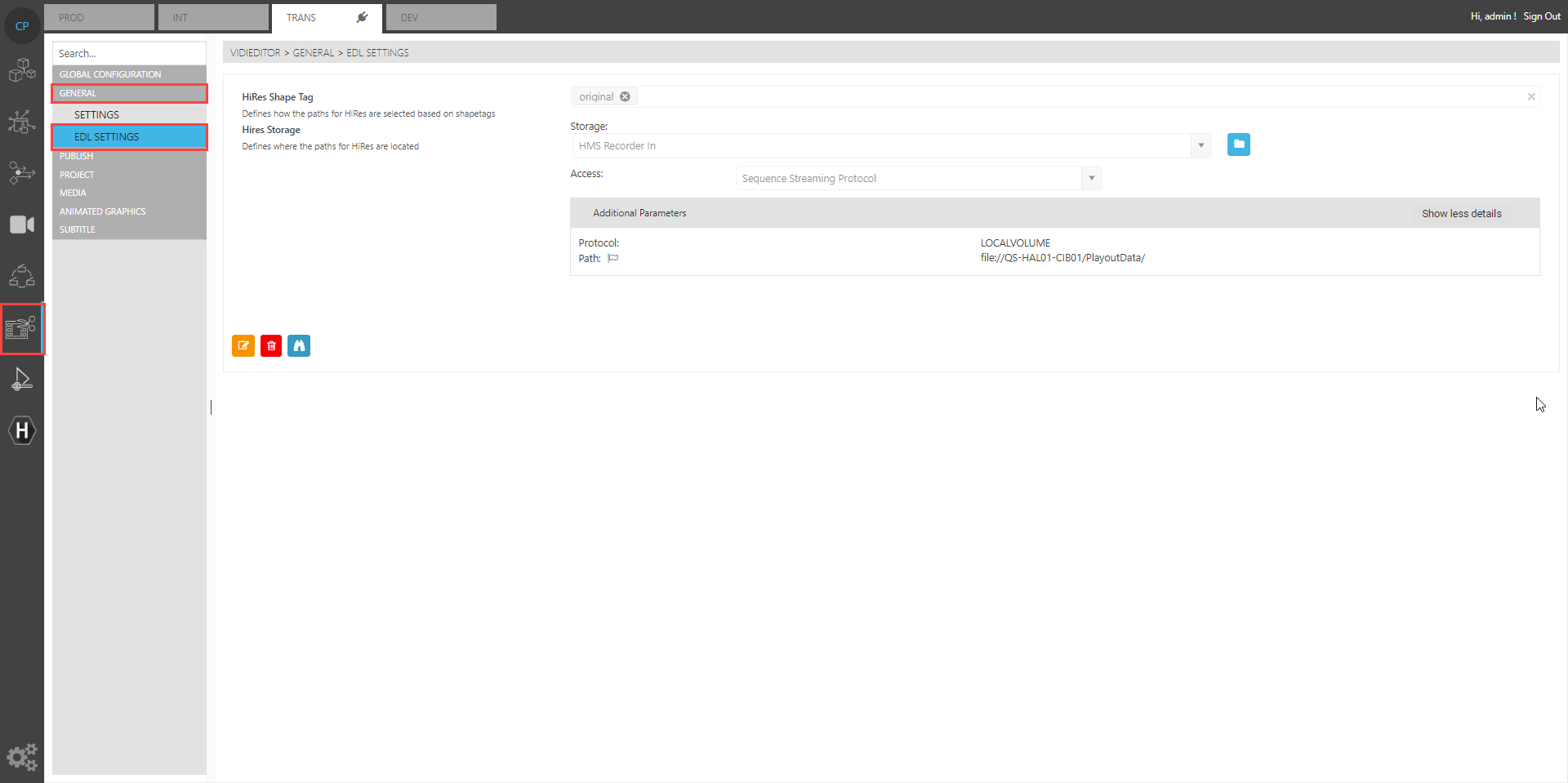Remove the 'original' shape tag
Image resolution: width=1568 pixels, height=783 pixels.
[625, 97]
